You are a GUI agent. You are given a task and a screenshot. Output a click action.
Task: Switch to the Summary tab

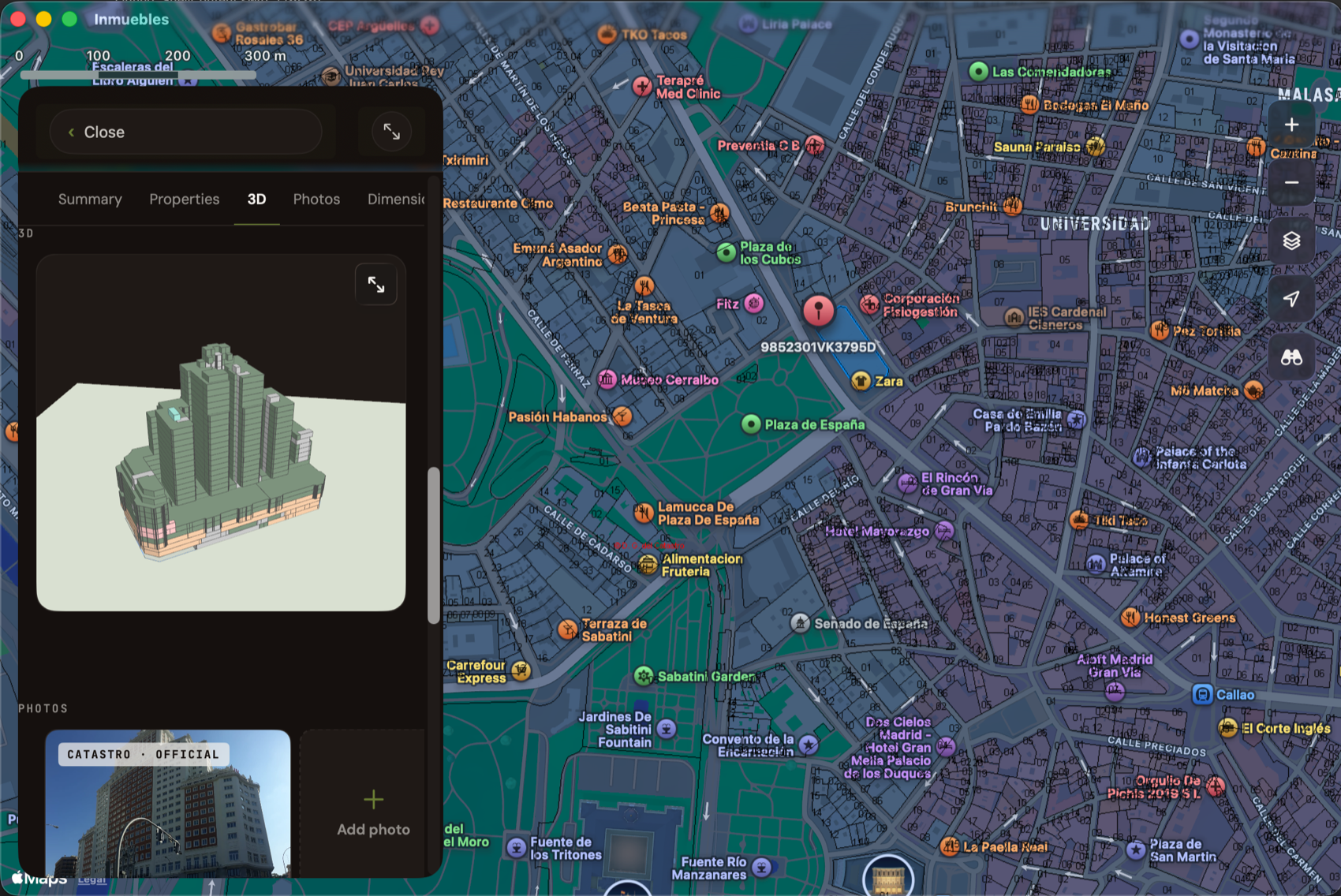(90, 200)
